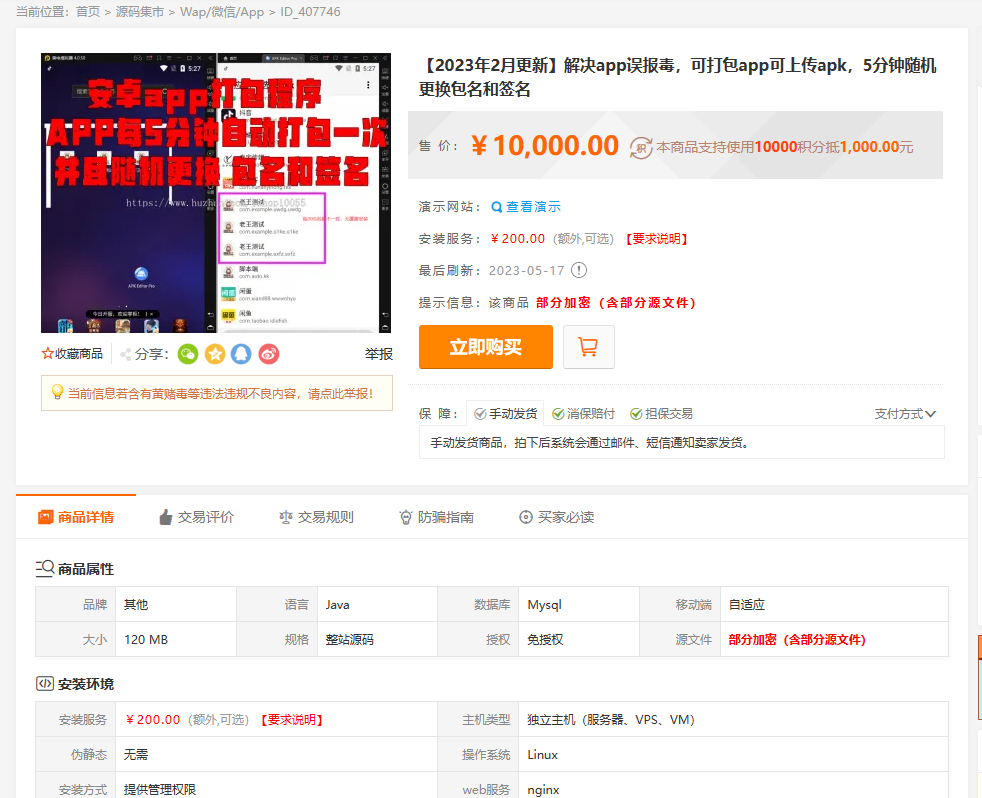The width and height of the screenshot is (982, 798).
Task: Share the product via WeChat icon
Action: pyautogui.click(x=188, y=354)
